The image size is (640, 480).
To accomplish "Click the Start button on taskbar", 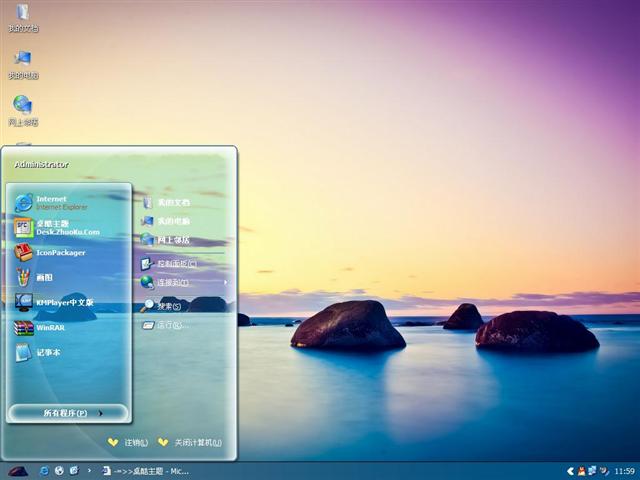I will [17, 470].
